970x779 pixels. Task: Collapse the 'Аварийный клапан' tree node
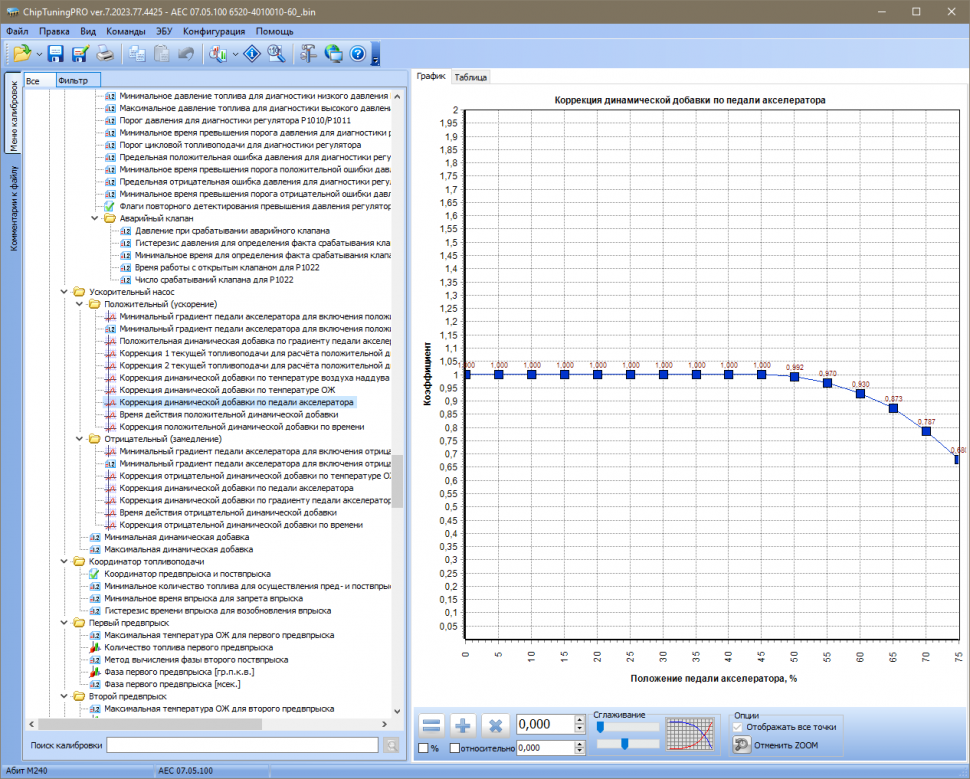95,218
